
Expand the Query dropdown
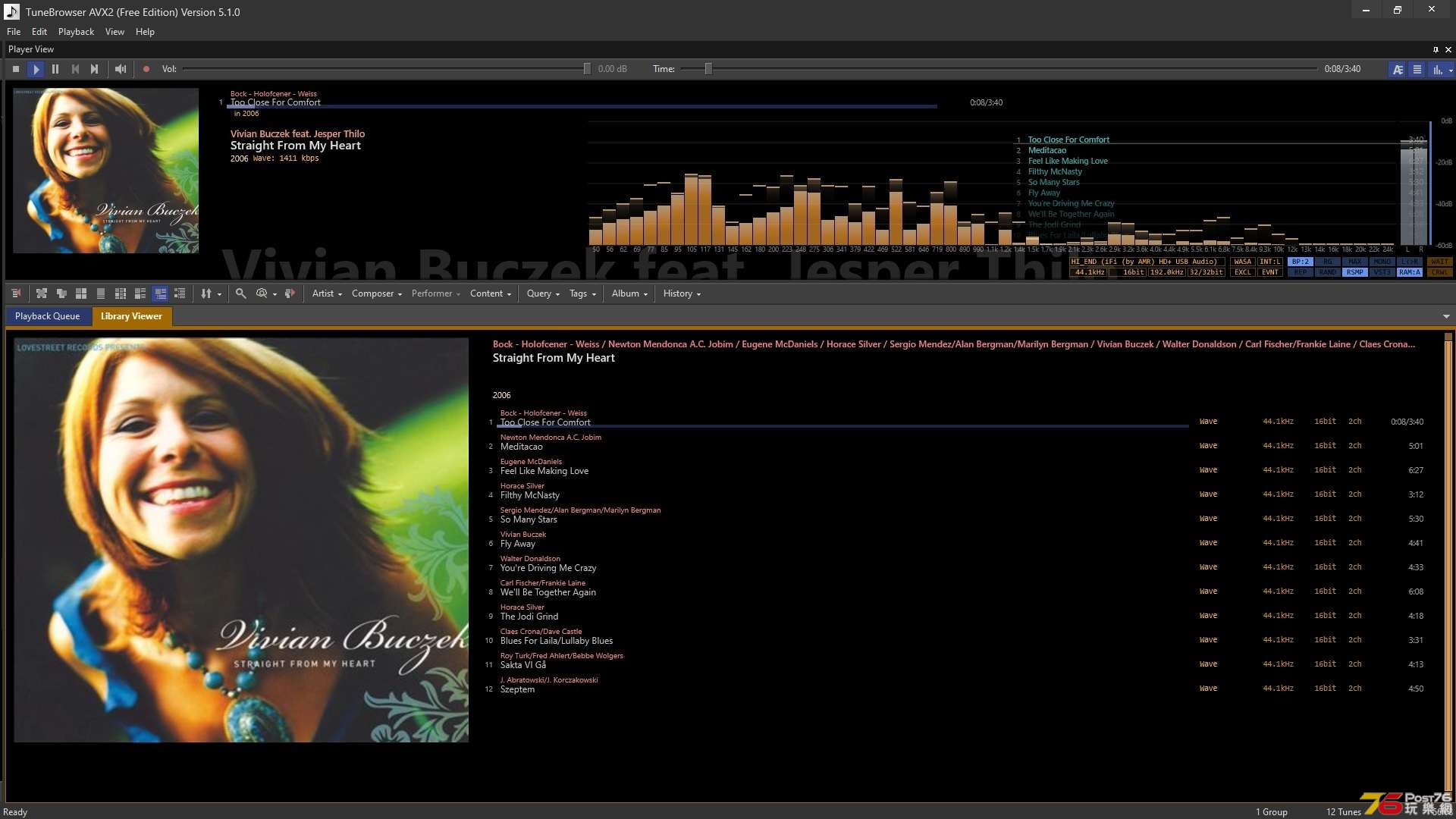point(543,293)
